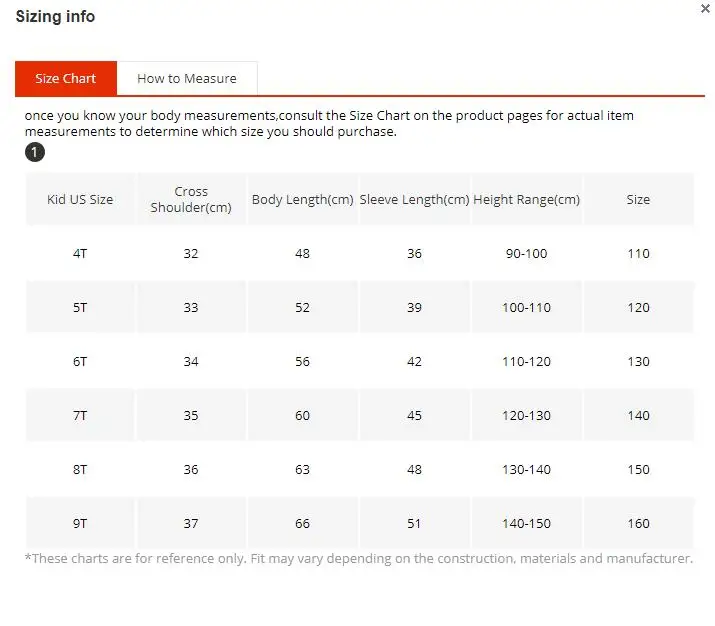This screenshot has width=715, height=626.
Task: Click the Body Length(cm) column header
Action: [303, 199]
